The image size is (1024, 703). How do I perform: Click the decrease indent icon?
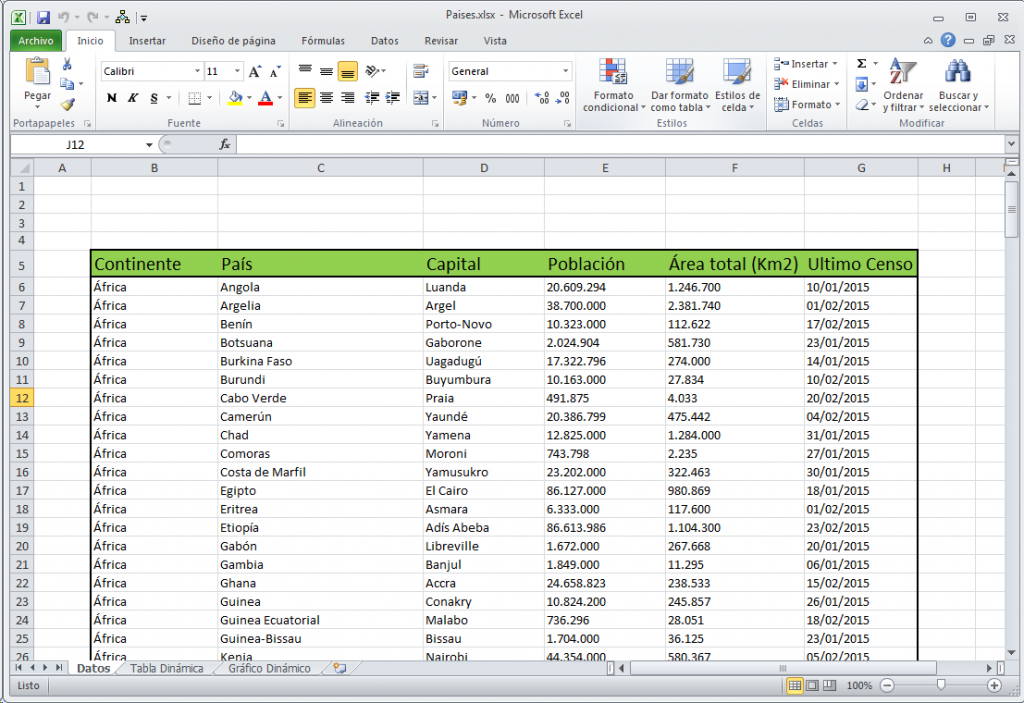tap(372, 98)
